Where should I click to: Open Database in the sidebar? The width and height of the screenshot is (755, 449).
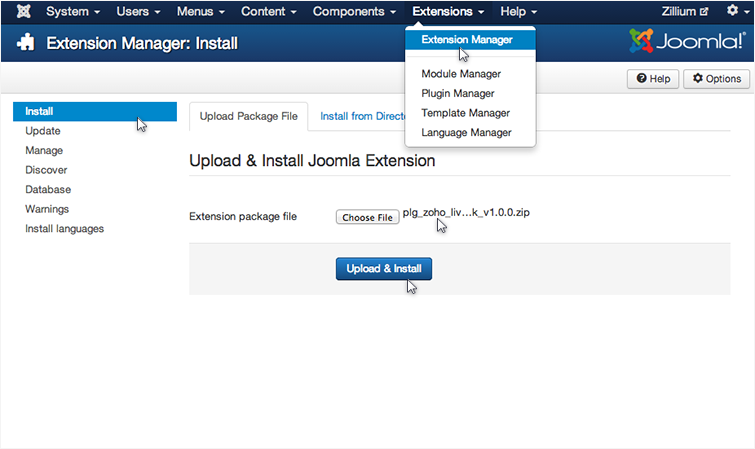pos(48,189)
